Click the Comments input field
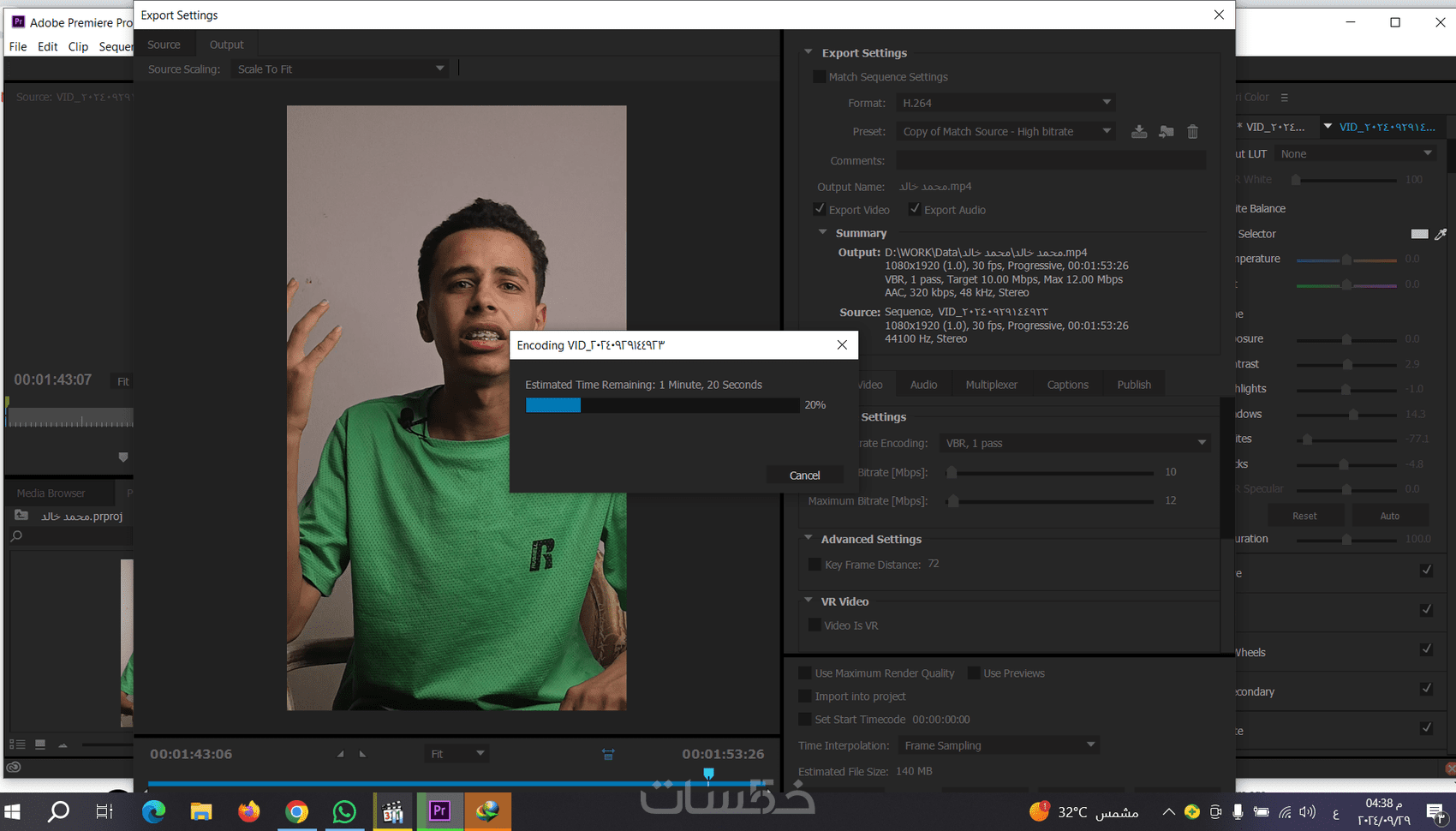Screen dimensions: 1456x831 pyautogui.click(x=1051, y=160)
